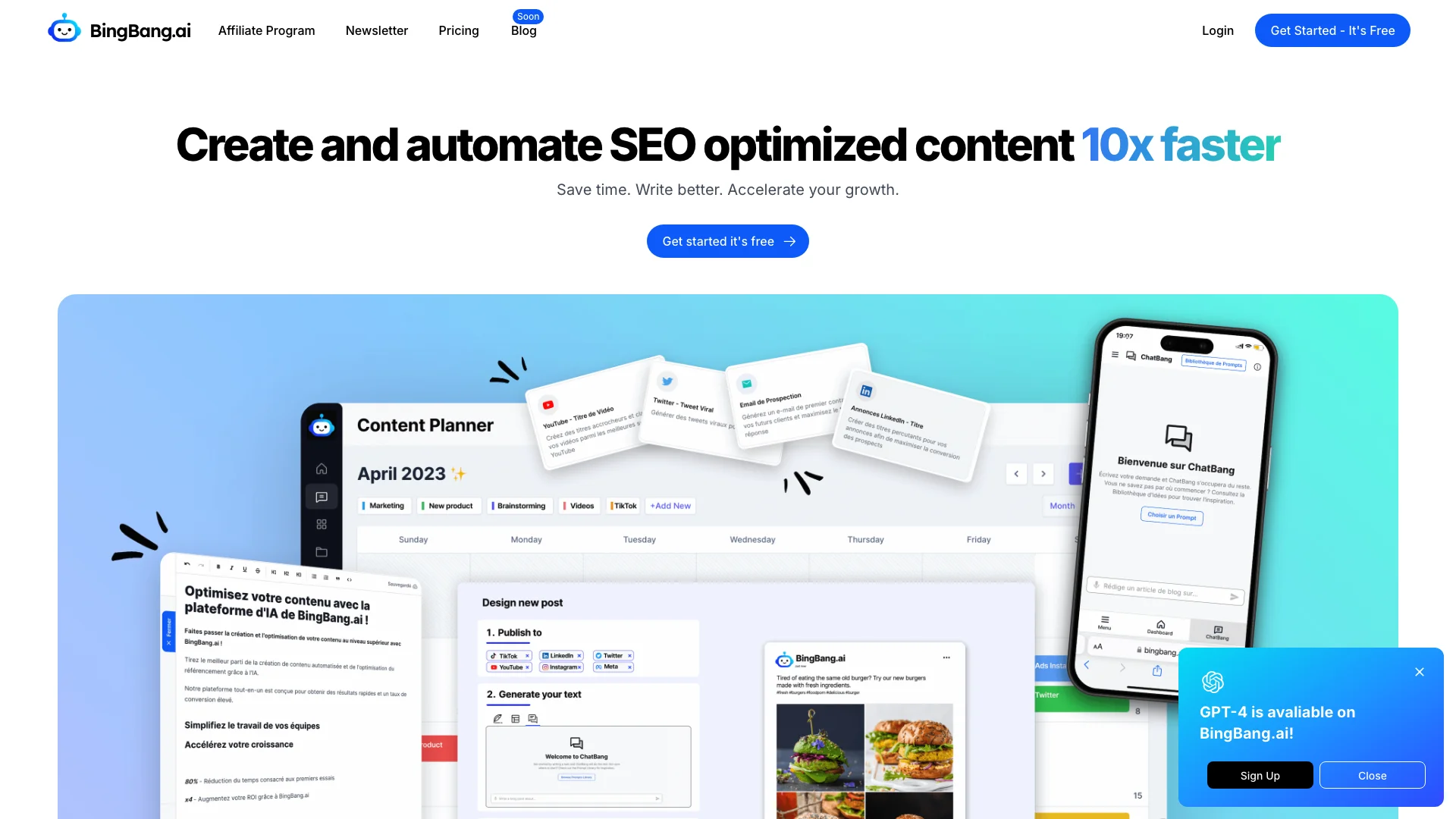Image resolution: width=1456 pixels, height=819 pixels.
Task: Click the ChatGPT/OpenAI icon in popup
Action: (1212, 681)
